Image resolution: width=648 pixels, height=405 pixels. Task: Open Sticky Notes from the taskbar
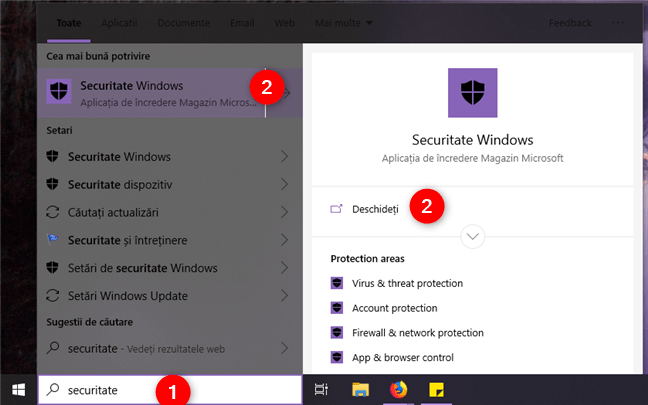pyautogui.click(x=436, y=389)
